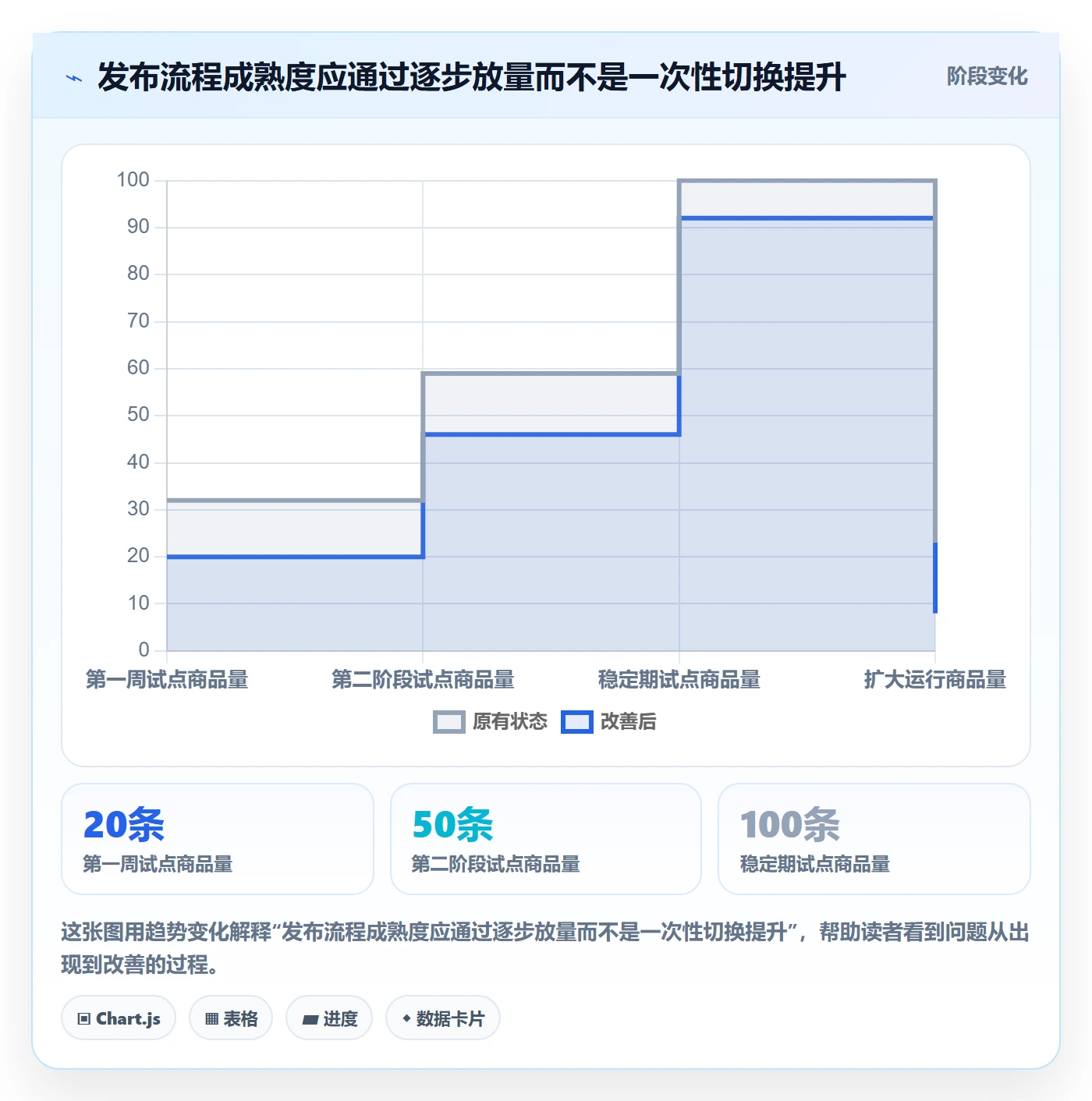Click the gray step line at value 32

pyautogui.click(x=295, y=501)
